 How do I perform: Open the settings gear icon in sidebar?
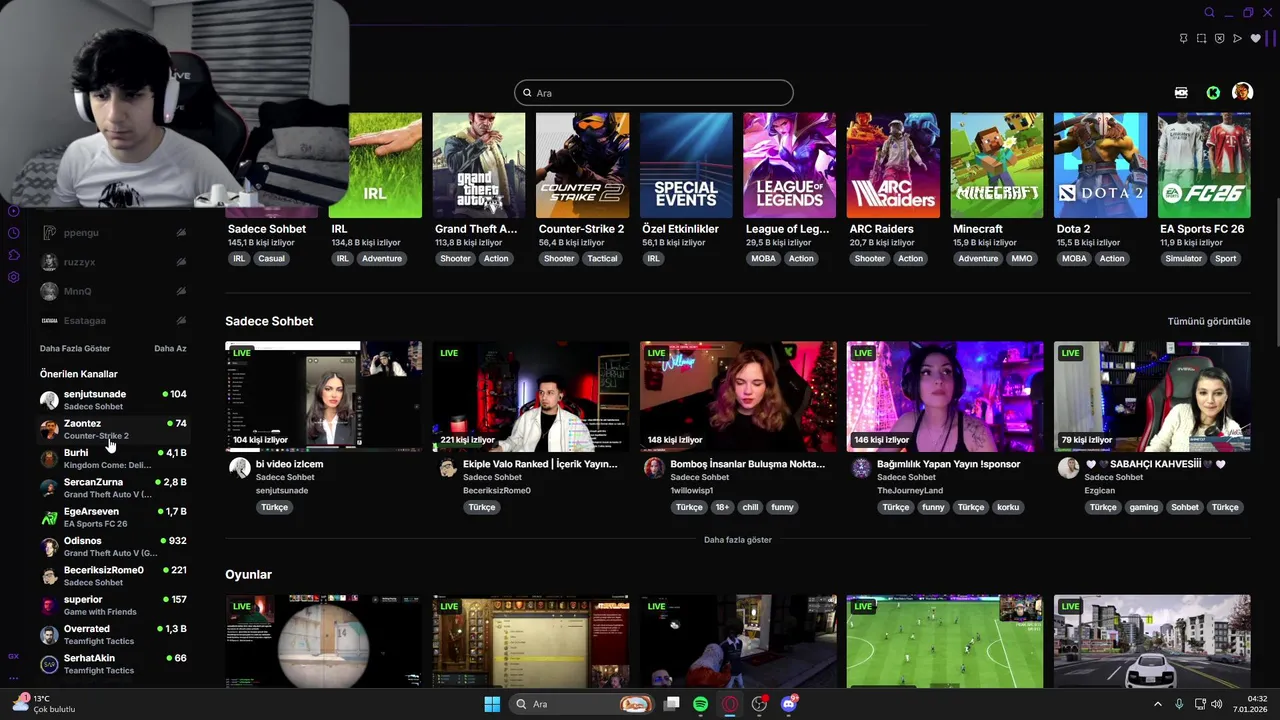point(14,277)
